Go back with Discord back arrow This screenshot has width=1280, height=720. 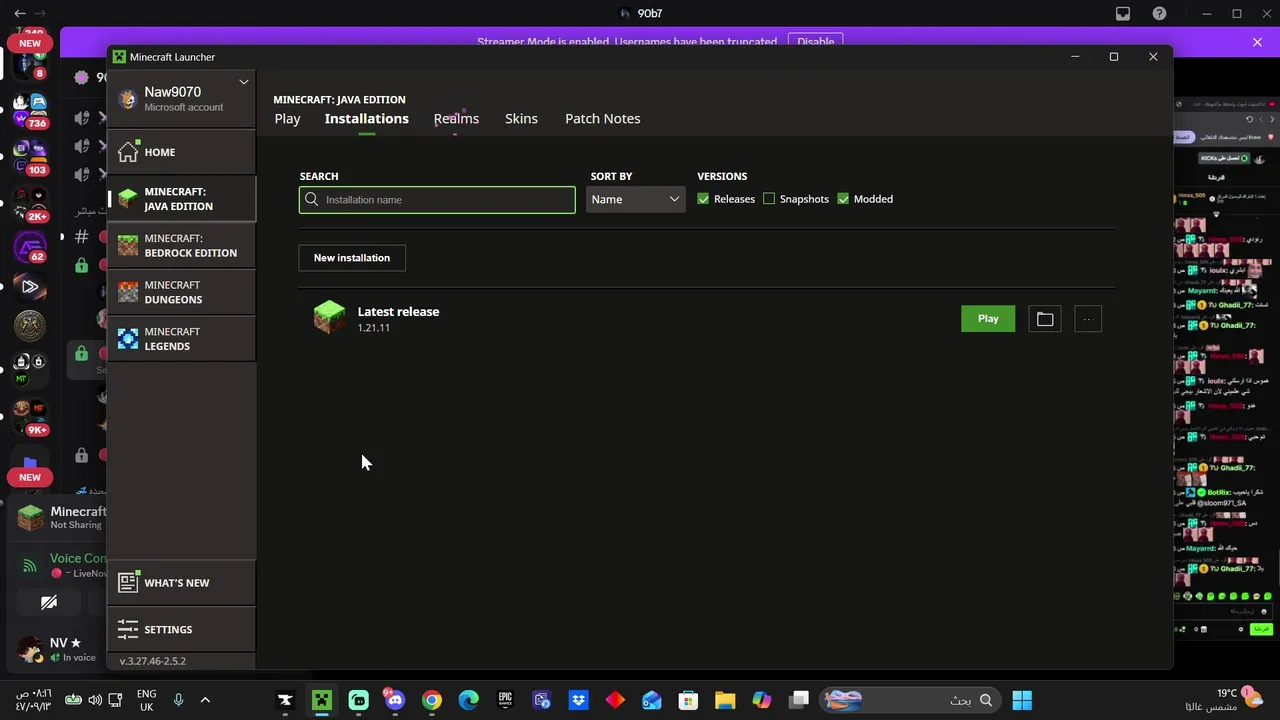(20, 14)
